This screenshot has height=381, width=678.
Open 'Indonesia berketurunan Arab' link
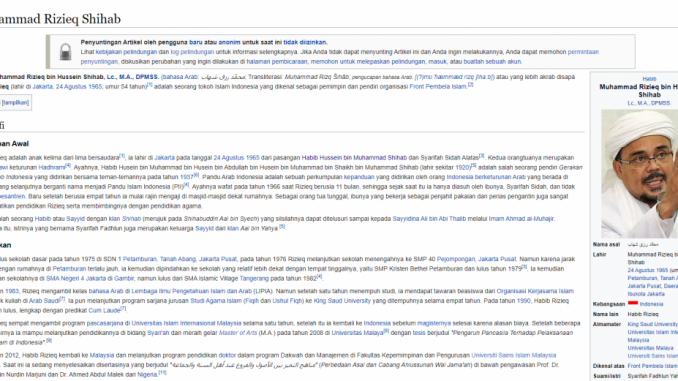(x=486, y=176)
